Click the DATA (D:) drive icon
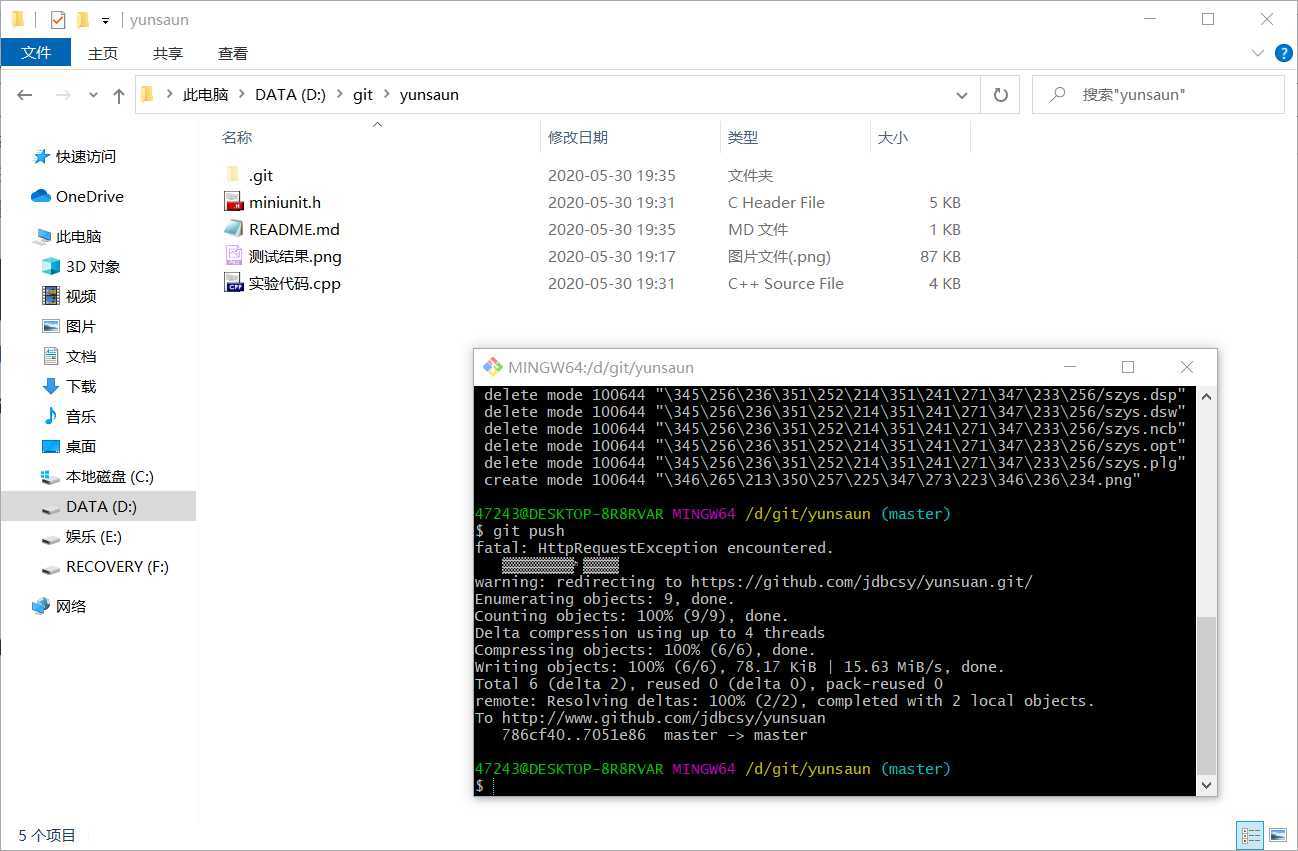 coord(51,508)
